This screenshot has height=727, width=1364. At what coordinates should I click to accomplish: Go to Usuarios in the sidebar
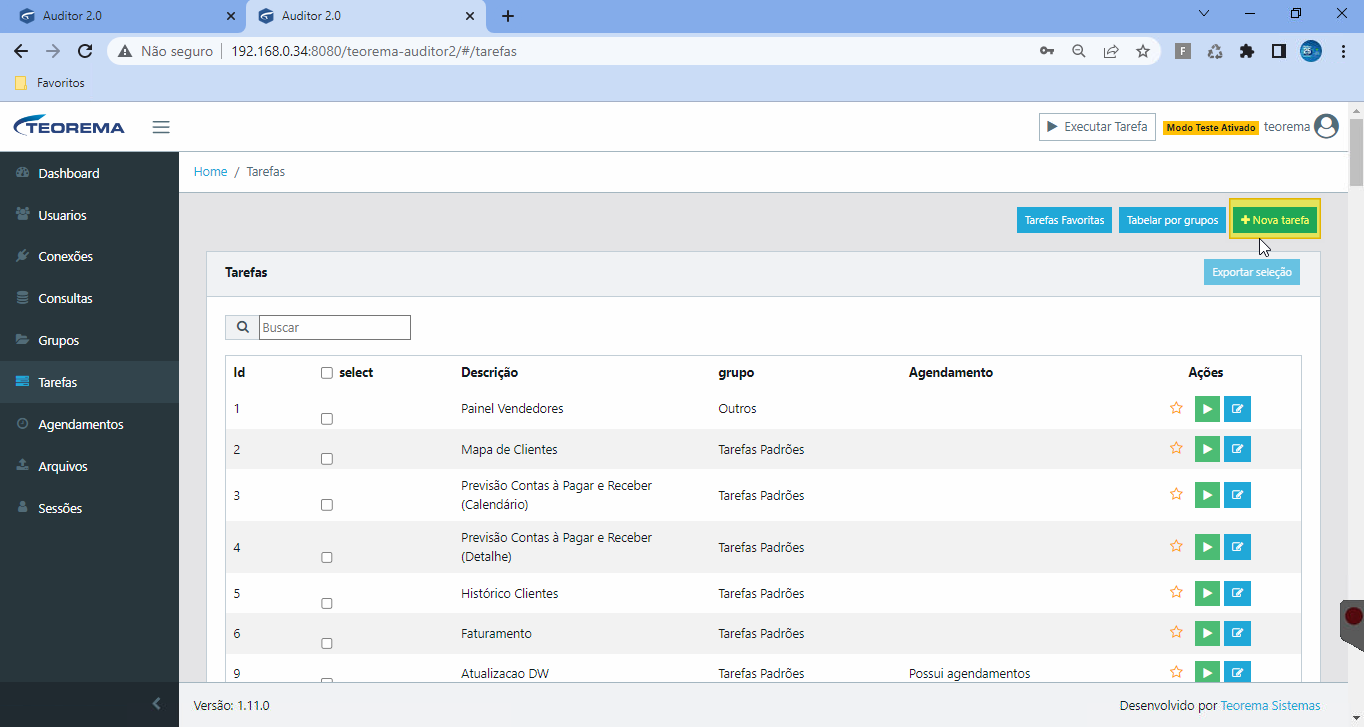coord(89,215)
